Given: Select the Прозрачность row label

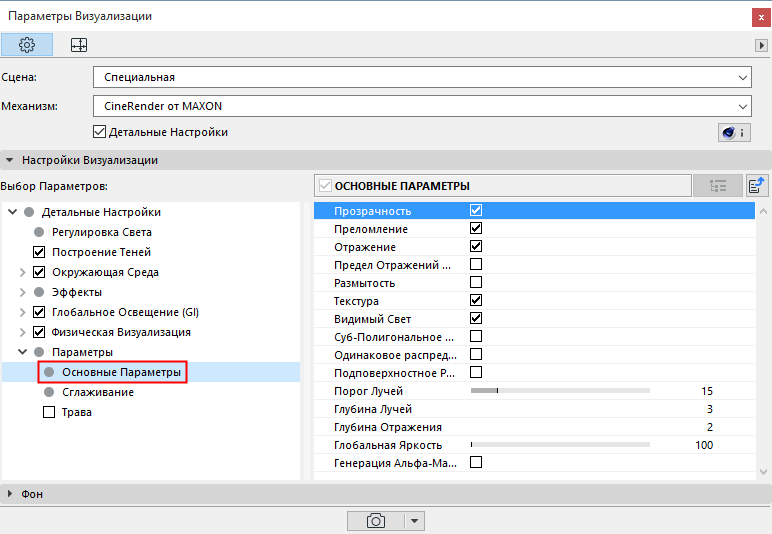Looking at the screenshot, I should tap(373, 211).
